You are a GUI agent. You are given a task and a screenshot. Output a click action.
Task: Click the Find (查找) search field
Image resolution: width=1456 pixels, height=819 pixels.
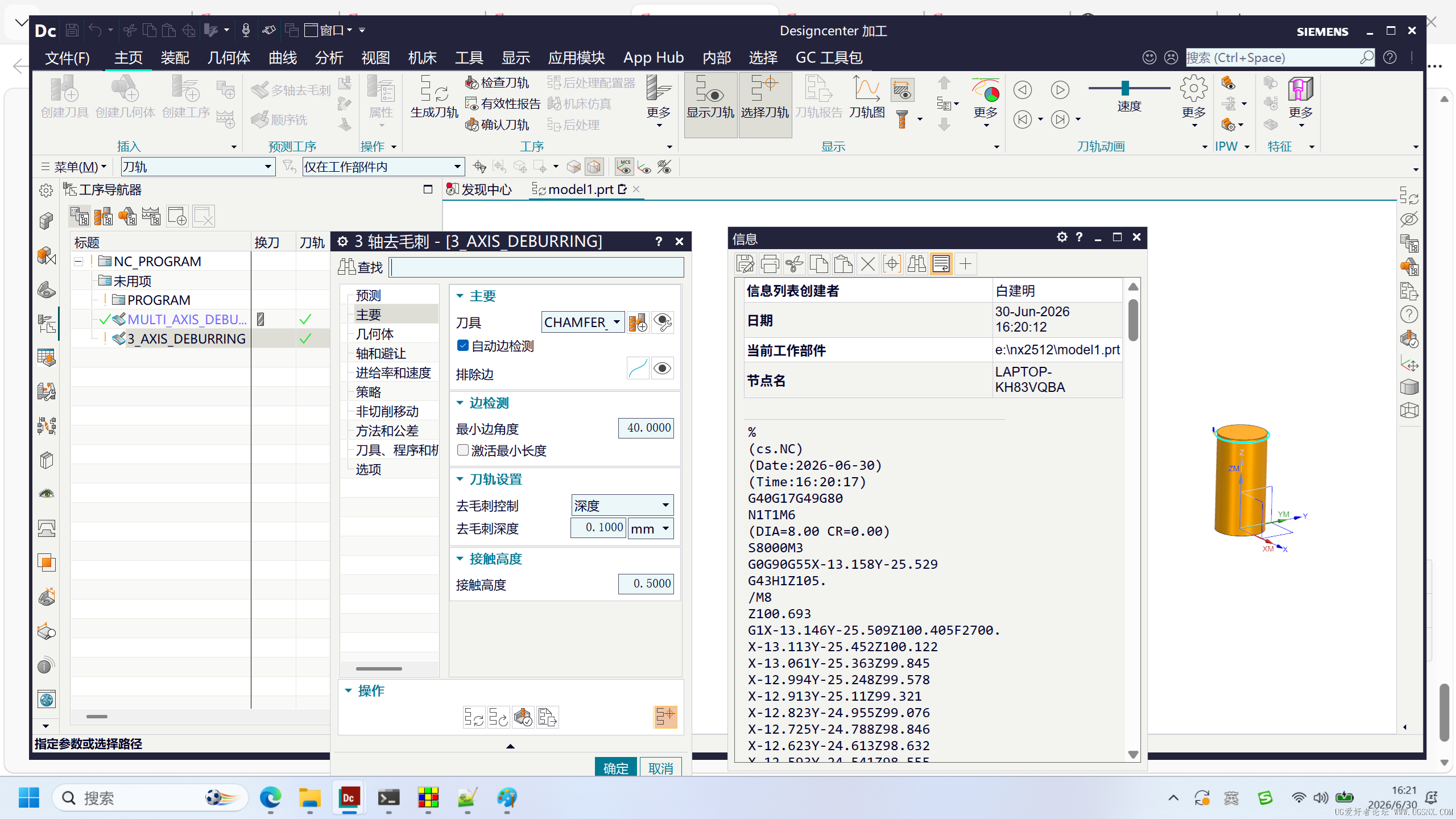(x=536, y=267)
